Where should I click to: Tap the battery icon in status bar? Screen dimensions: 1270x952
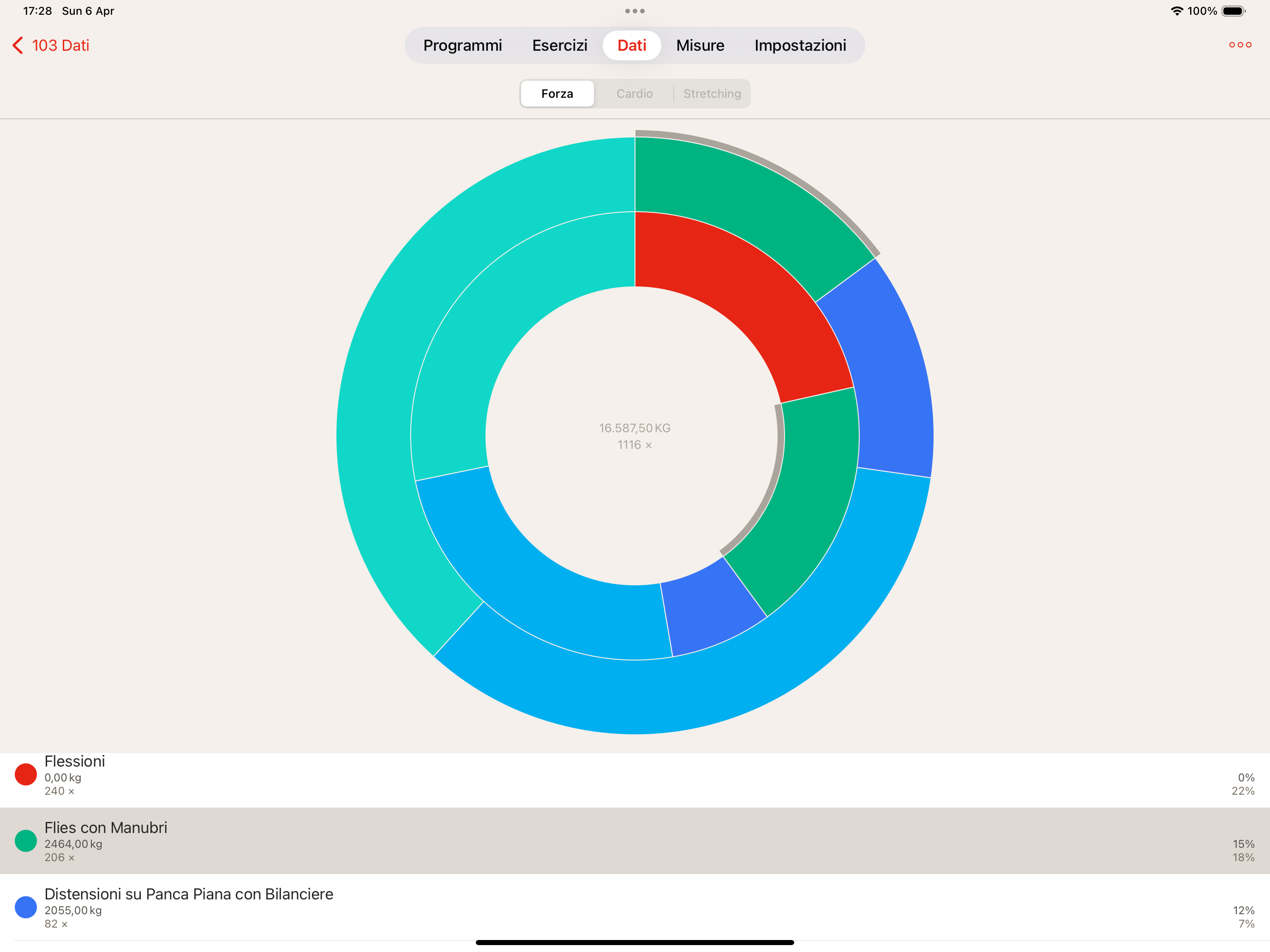click(1232, 11)
